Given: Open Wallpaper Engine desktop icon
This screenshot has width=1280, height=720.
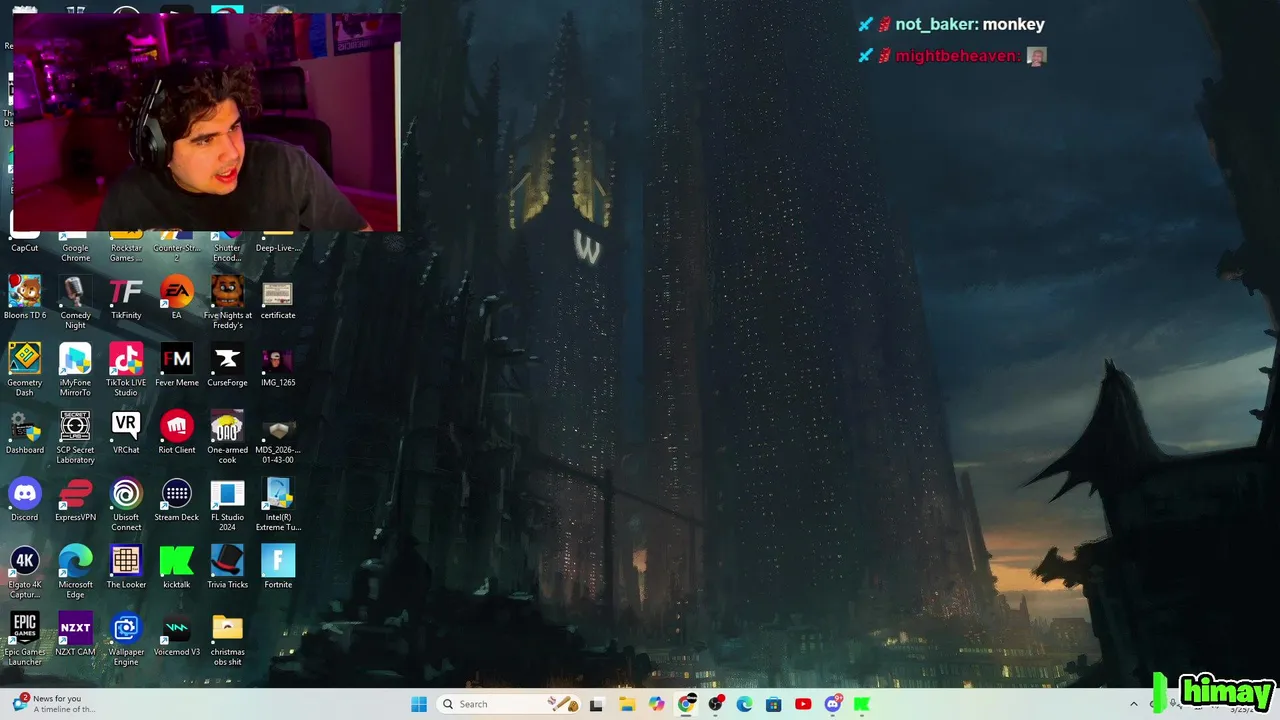Looking at the screenshot, I should [126, 638].
